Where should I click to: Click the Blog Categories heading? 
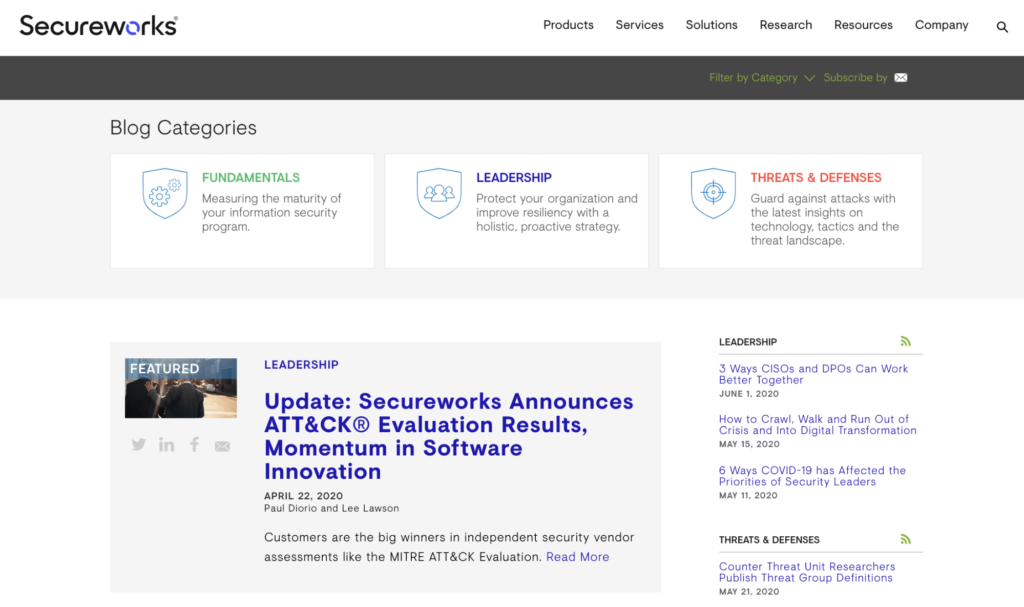pos(183,127)
